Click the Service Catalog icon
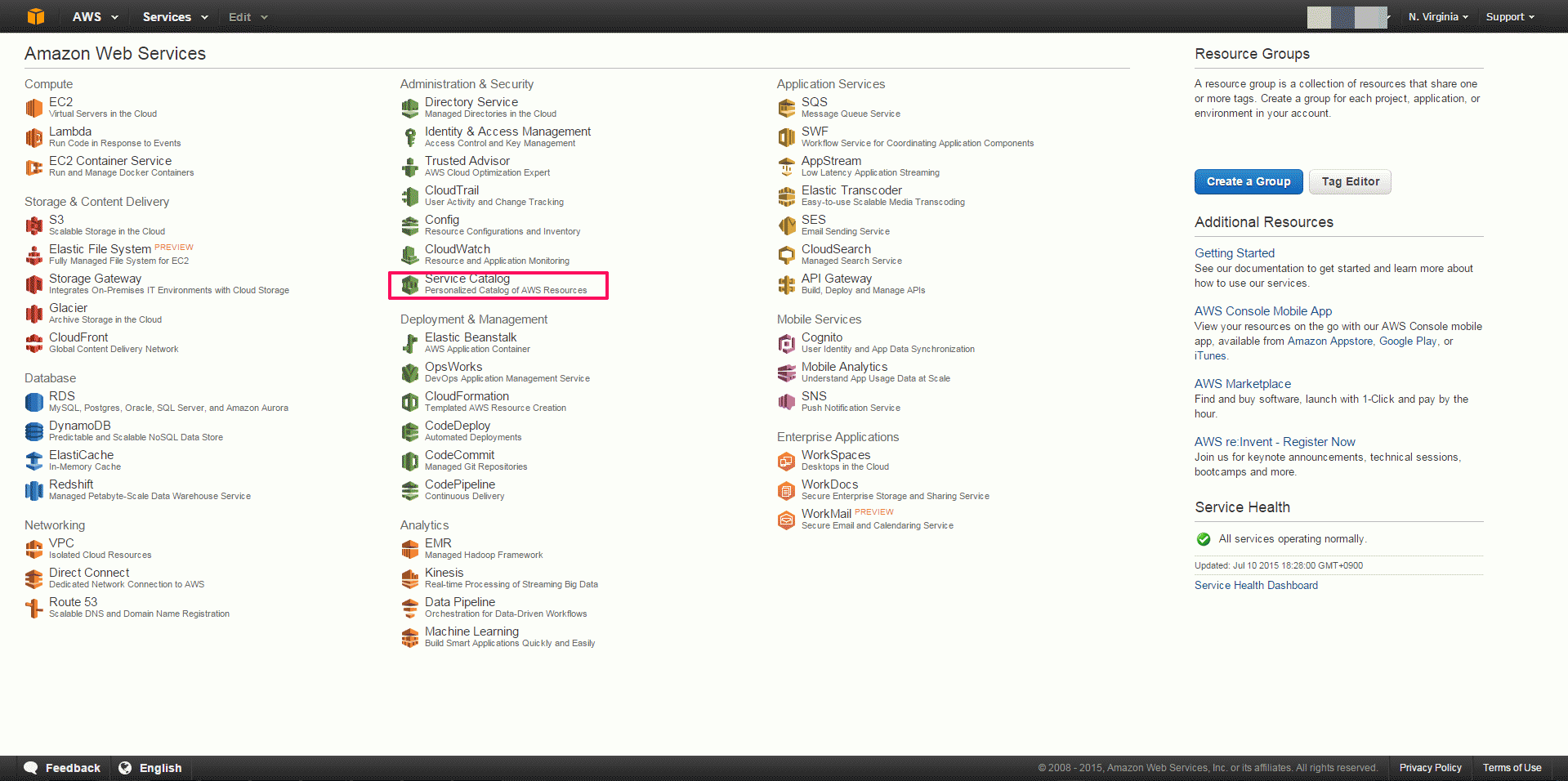This screenshot has height=781, width=1568. click(410, 284)
